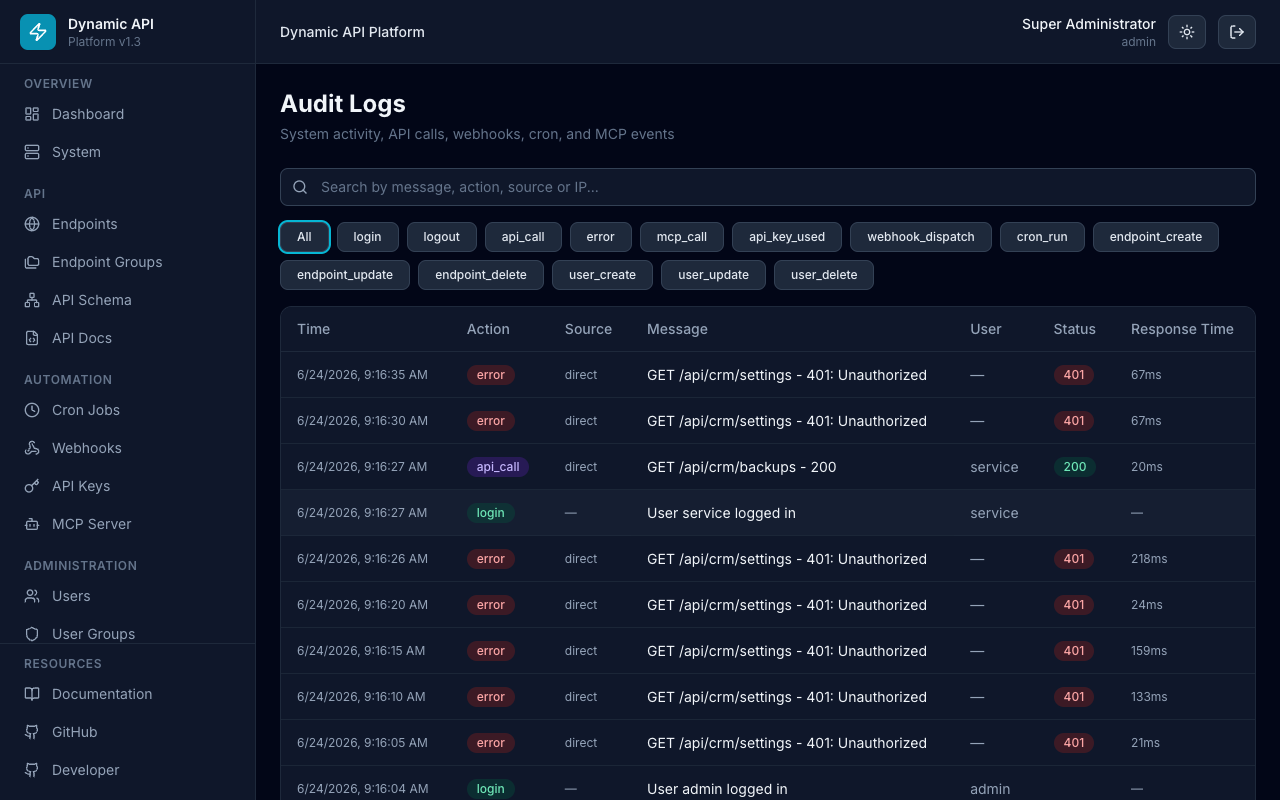Open the Developer resource link
Viewport: 1280px width, 800px height.
127,770
